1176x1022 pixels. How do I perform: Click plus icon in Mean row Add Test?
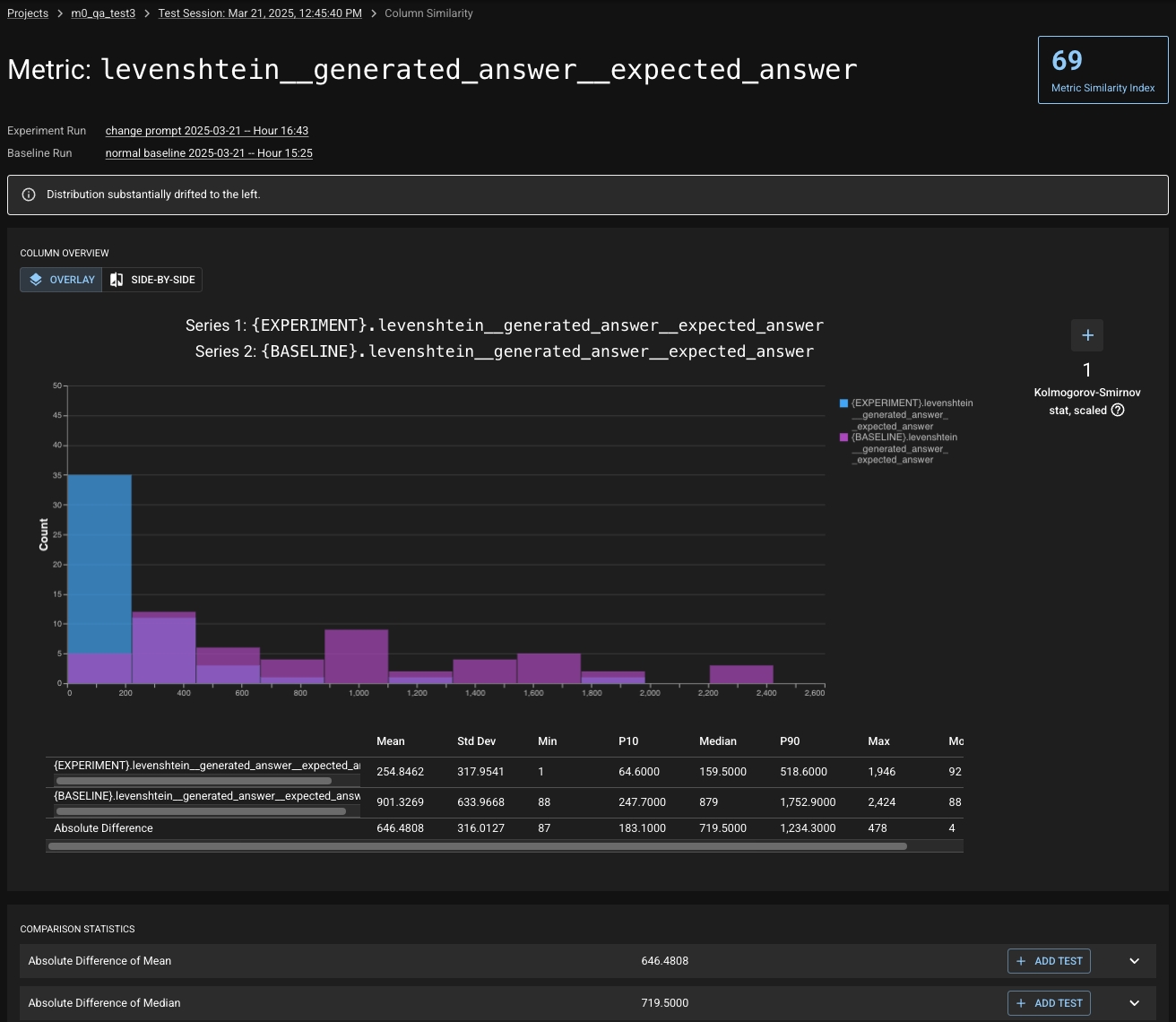point(1021,961)
